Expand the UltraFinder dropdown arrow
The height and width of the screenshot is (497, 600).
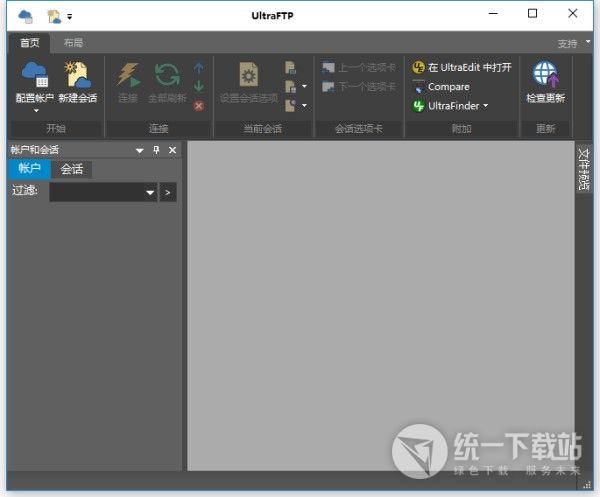click(x=486, y=106)
